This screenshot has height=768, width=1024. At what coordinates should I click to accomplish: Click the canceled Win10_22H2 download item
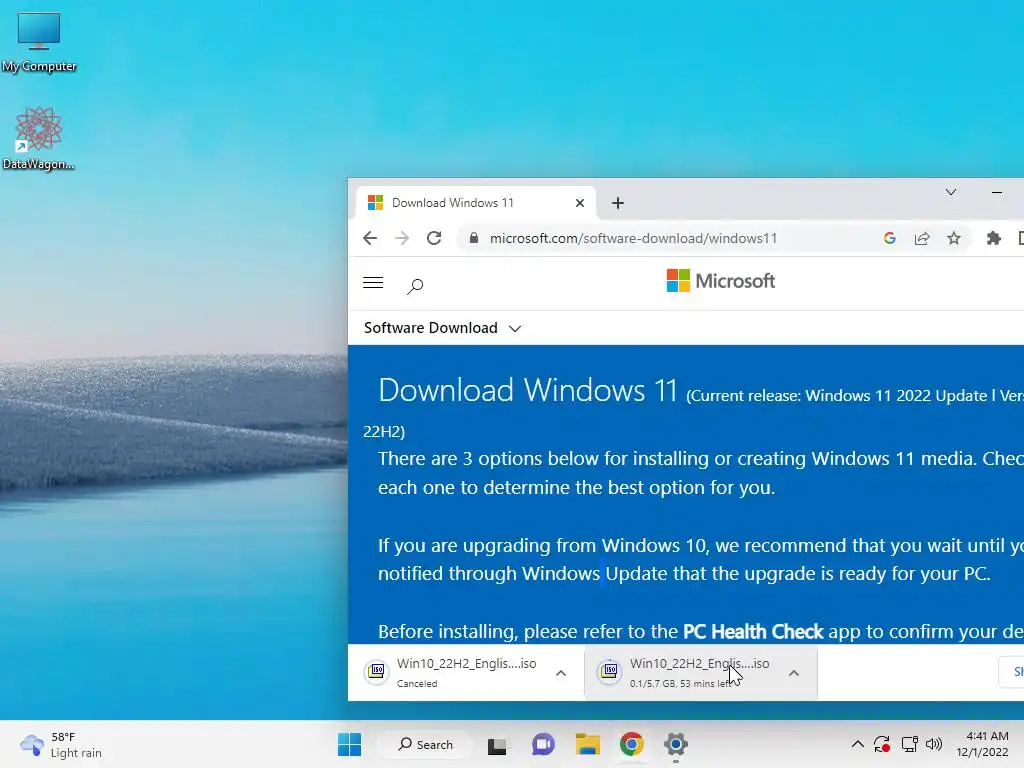point(466,673)
